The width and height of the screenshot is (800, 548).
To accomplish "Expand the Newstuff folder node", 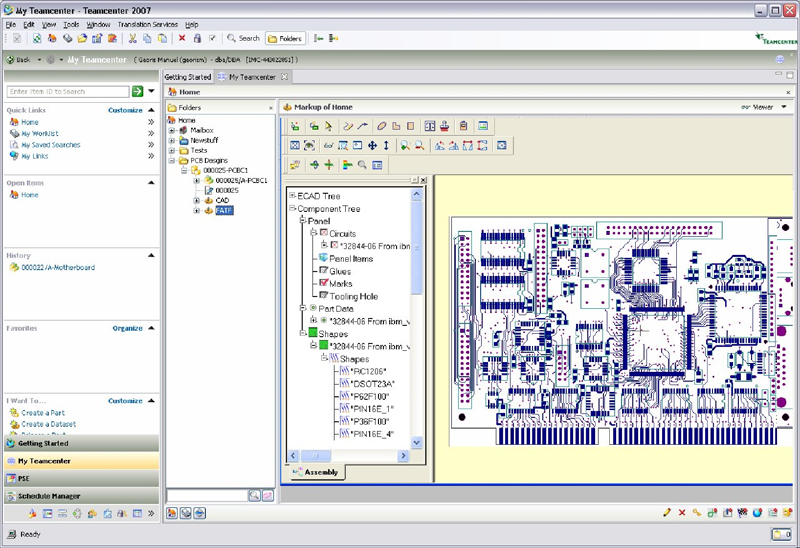I will (x=172, y=140).
